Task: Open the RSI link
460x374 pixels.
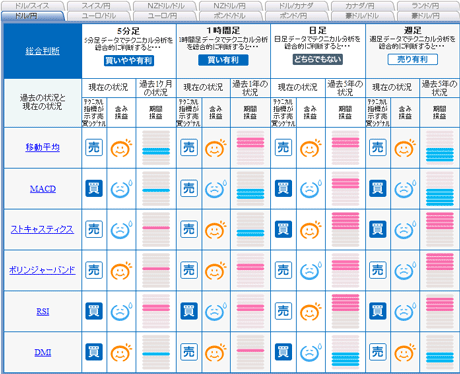Action: click(x=43, y=311)
